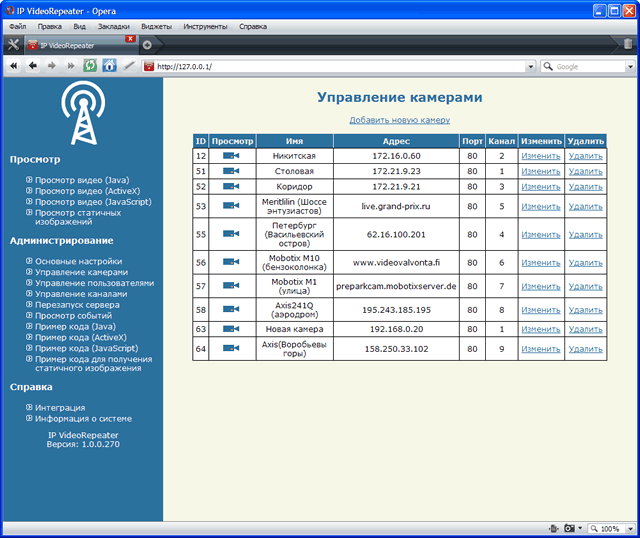640x538 pixels.
Task: Open Просмотр видео (ActiveX) sidebar link
Action: click(87, 191)
